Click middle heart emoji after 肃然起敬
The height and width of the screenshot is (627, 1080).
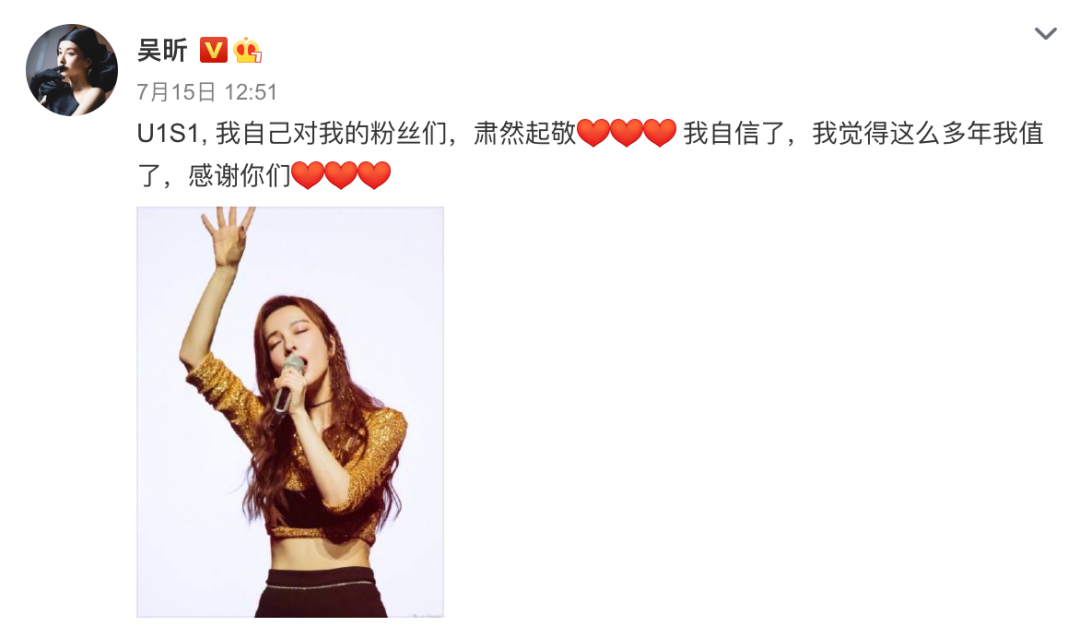[x=626, y=133]
